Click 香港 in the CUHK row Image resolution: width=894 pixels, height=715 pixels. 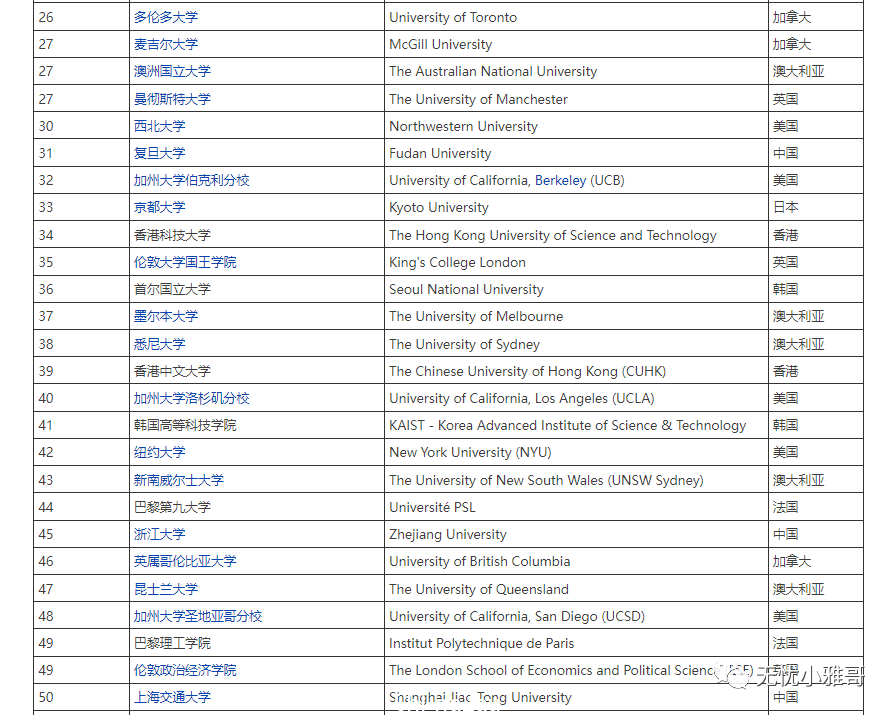click(785, 371)
